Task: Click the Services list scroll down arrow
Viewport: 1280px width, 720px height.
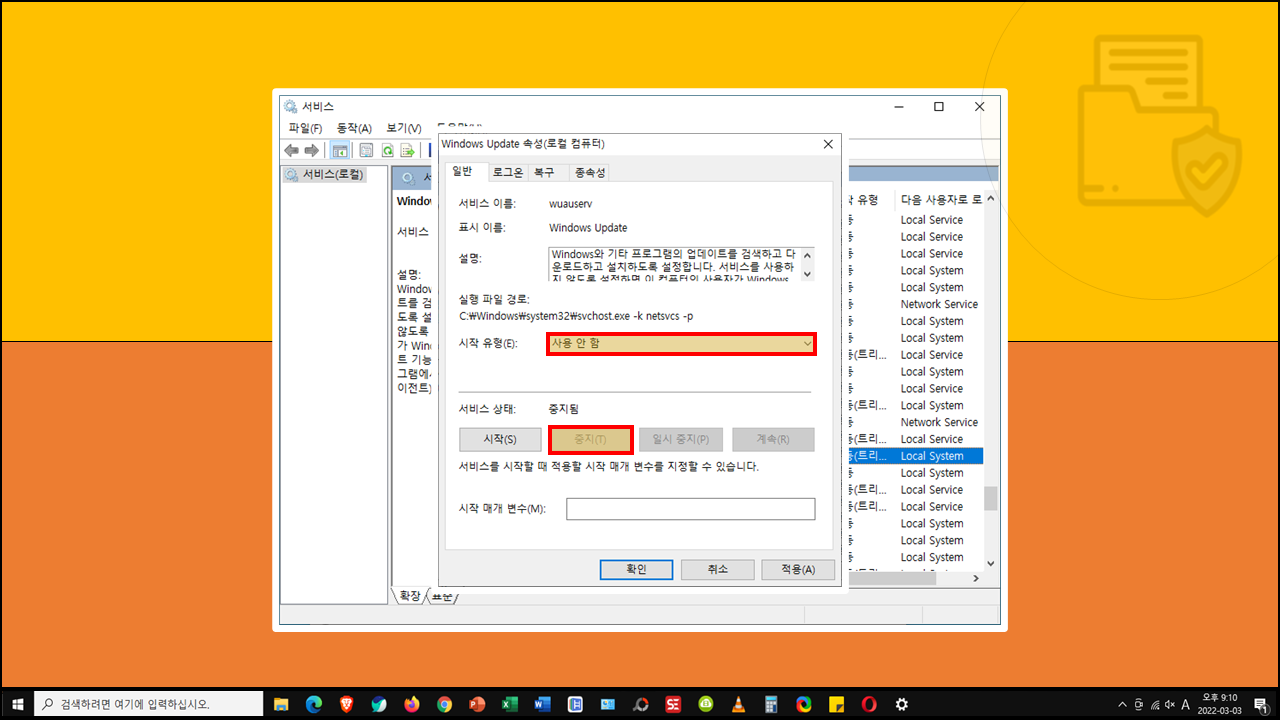Action: 990,563
